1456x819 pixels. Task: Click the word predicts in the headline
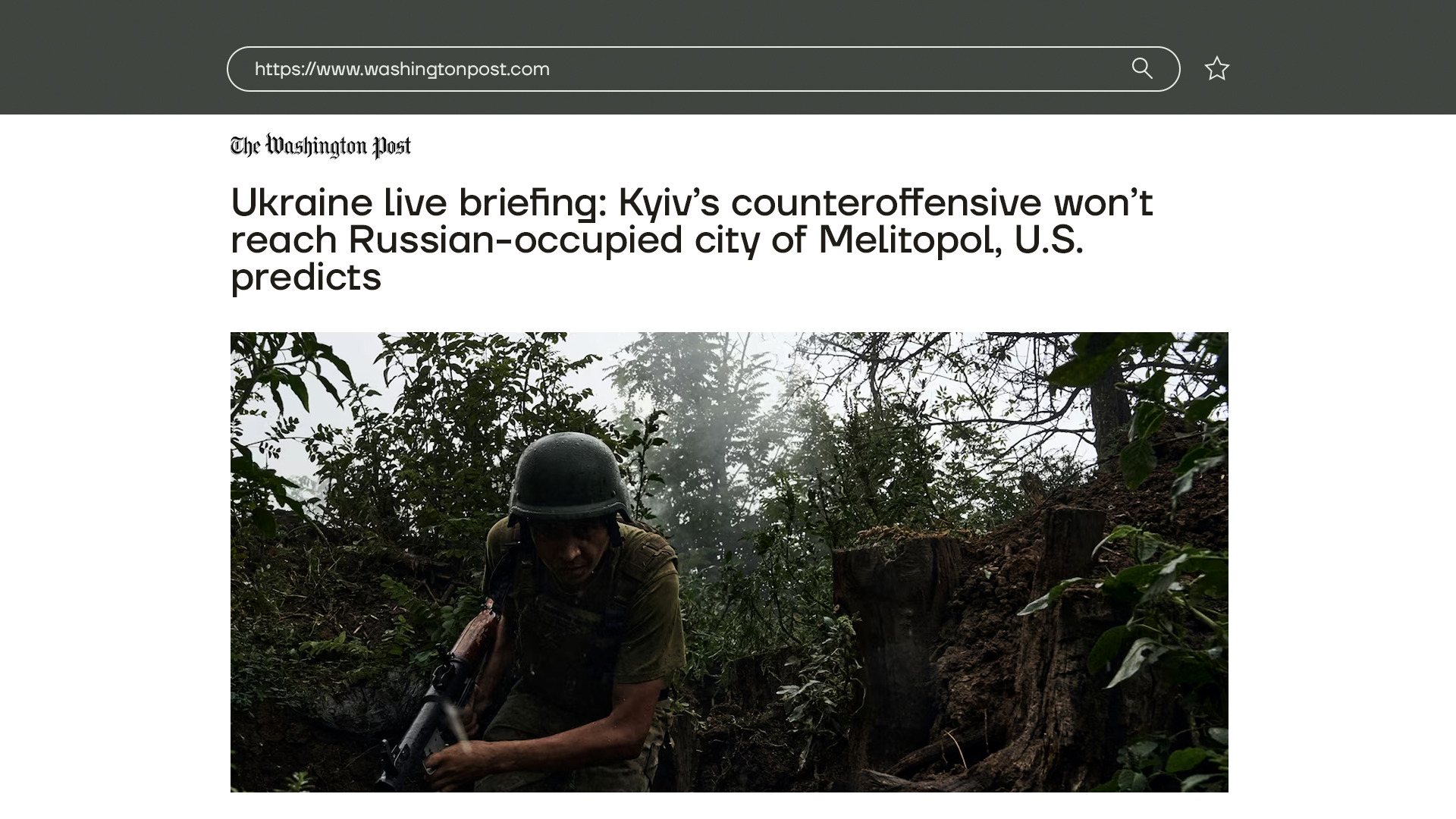click(x=306, y=278)
